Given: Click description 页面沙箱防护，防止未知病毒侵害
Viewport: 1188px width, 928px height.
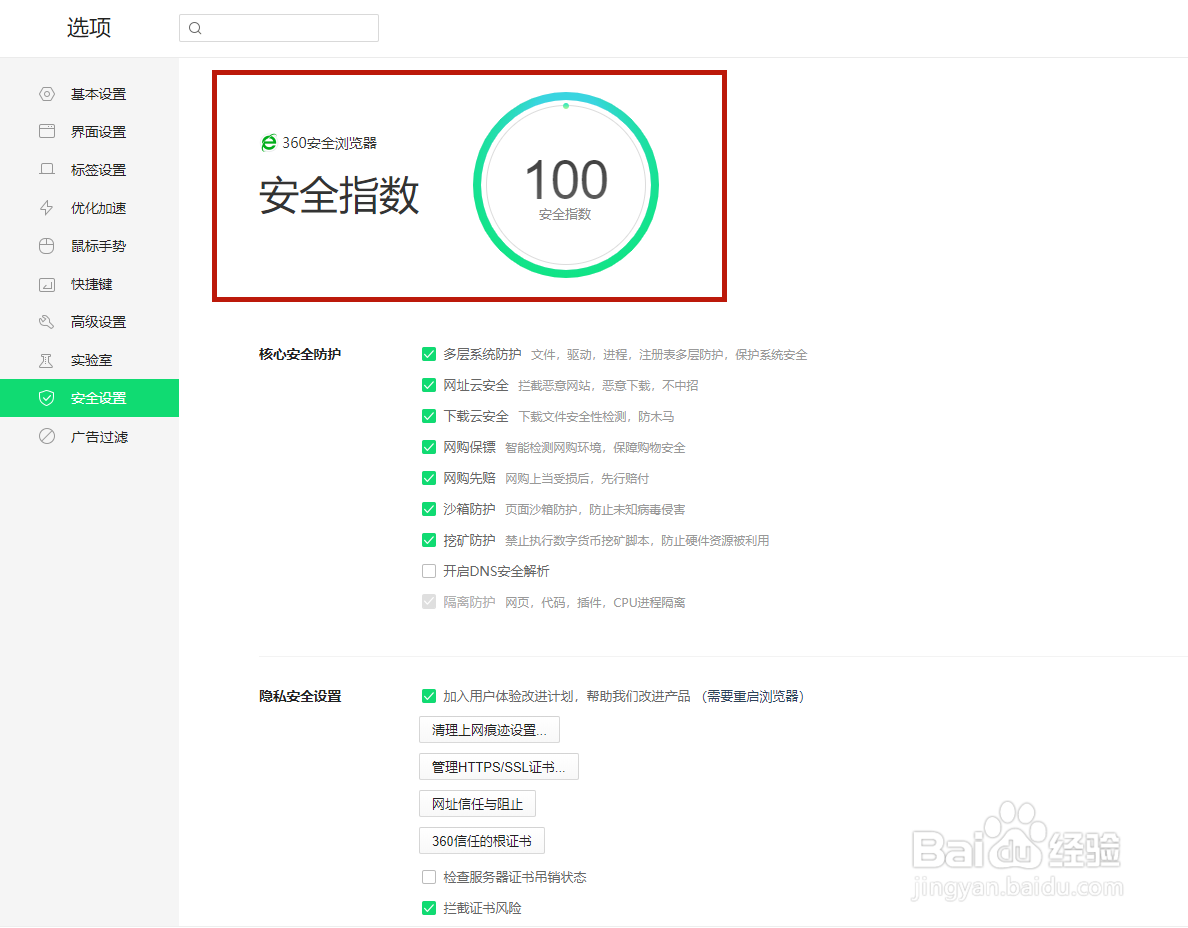Looking at the screenshot, I should click(x=596, y=510).
